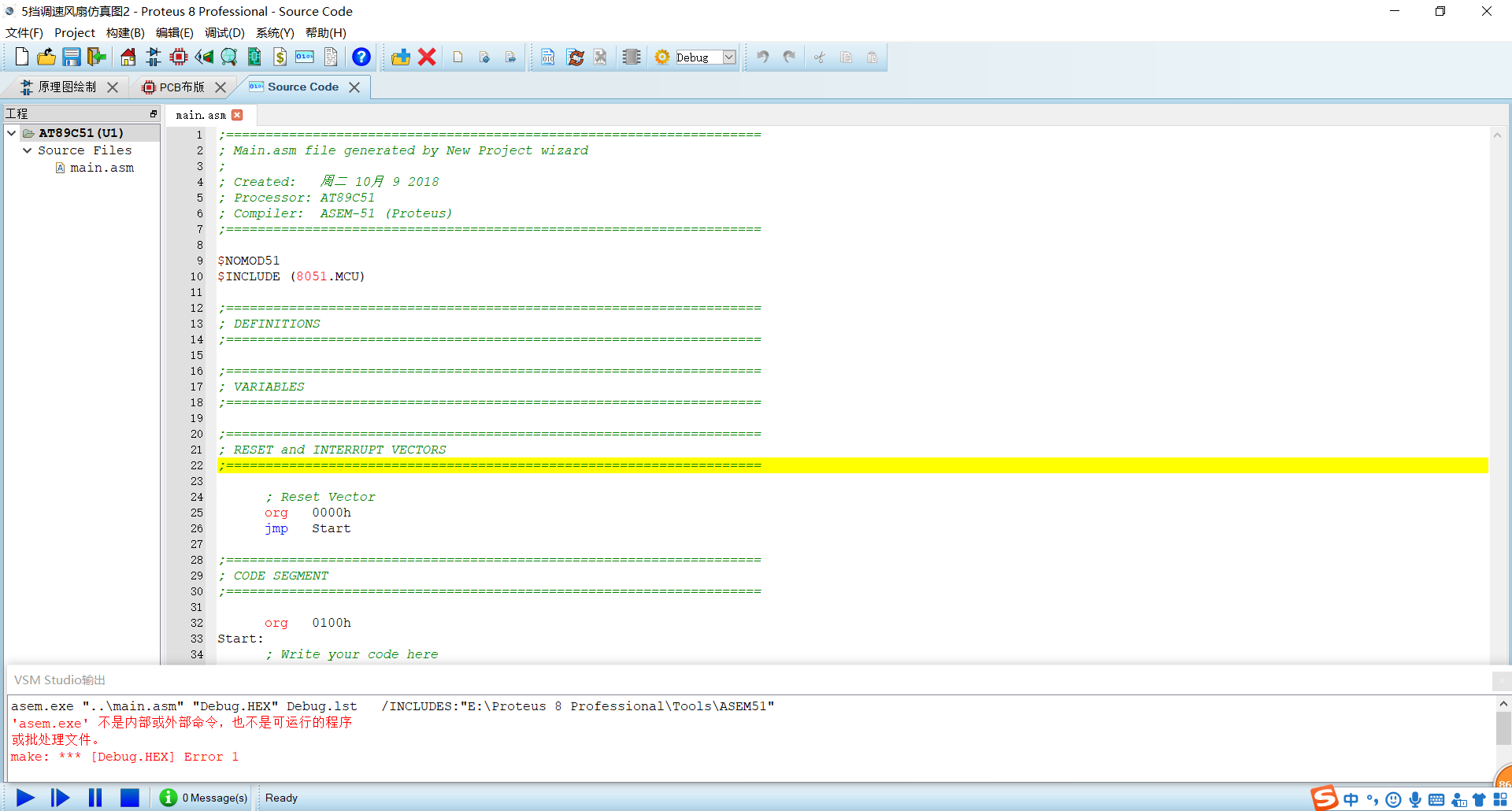Open the Gerber Viewer magnifier icon
The width and height of the screenshot is (1512, 811).
[229, 57]
